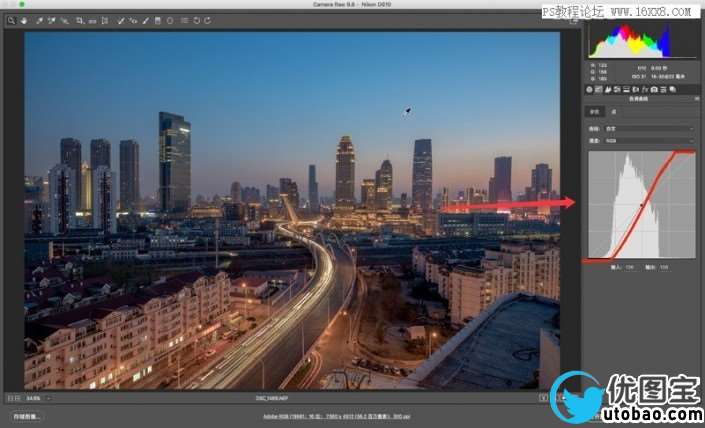The height and width of the screenshot is (428, 705).
Task: Switch to the Point curve tab
Action: point(613,112)
